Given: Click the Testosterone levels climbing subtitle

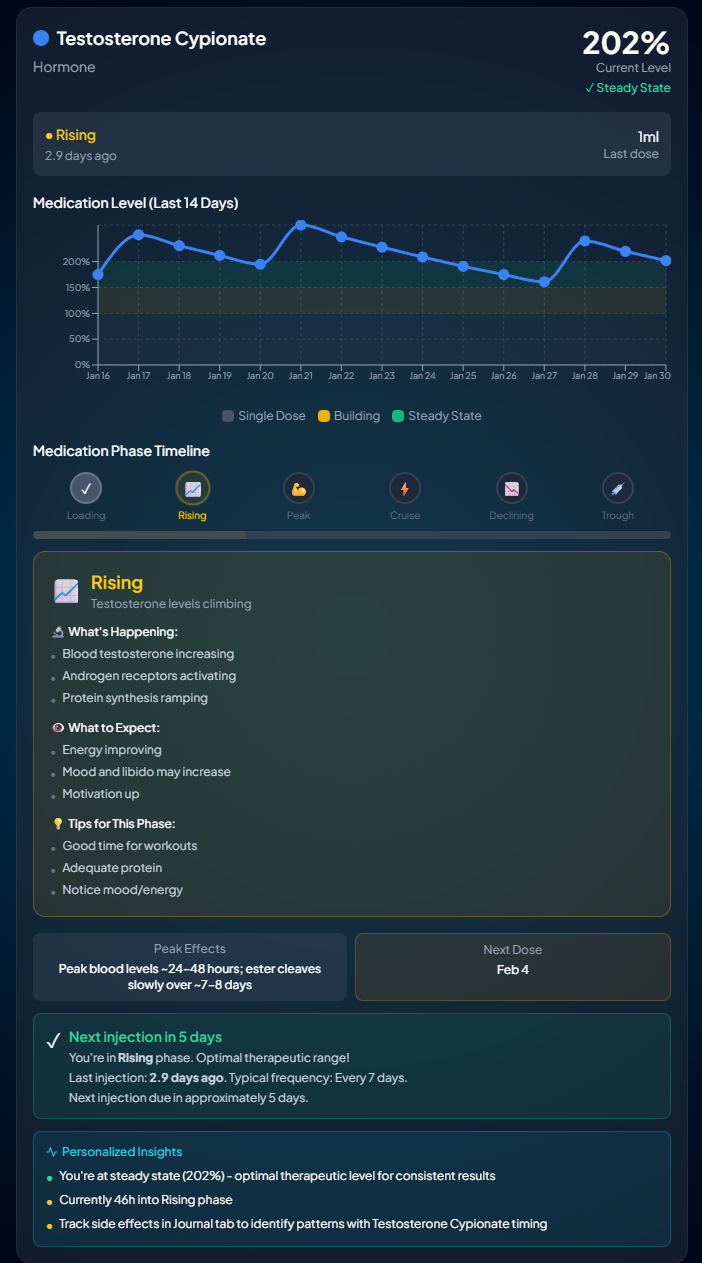Looking at the screenshot, I should (x=171, y=604).
